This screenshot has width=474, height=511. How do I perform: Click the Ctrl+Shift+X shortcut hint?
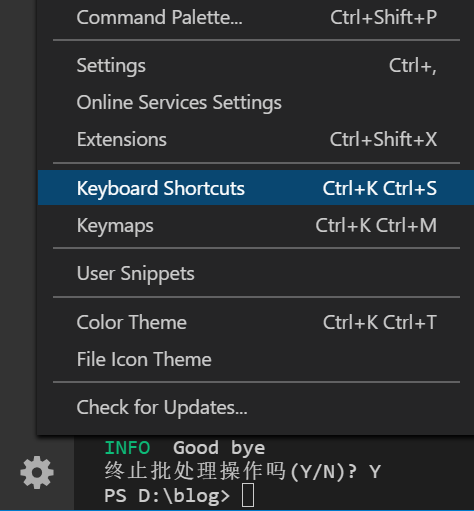[383, 139]
